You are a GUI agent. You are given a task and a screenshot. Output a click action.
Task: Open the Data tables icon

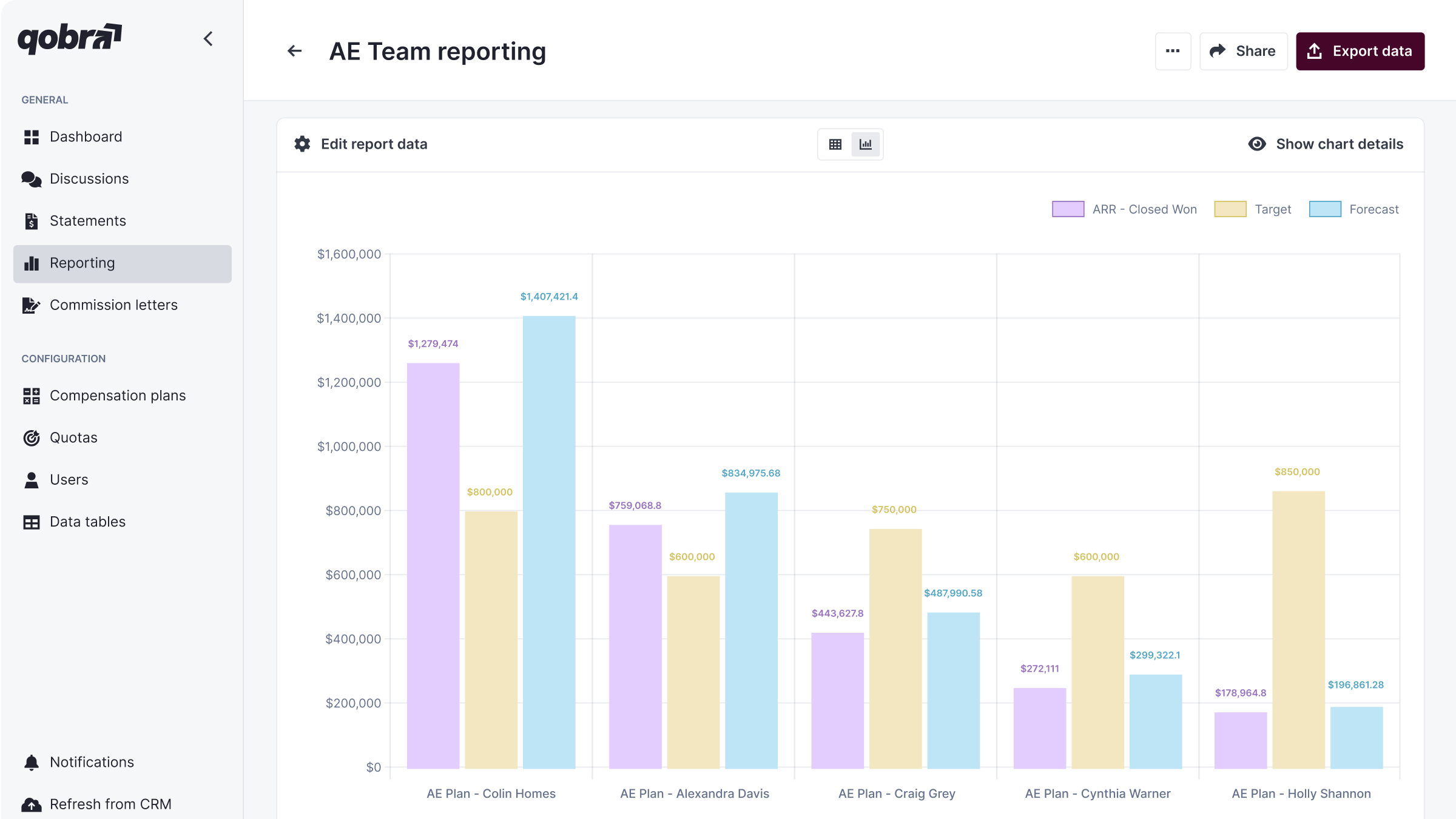click(x=32, y=521)
